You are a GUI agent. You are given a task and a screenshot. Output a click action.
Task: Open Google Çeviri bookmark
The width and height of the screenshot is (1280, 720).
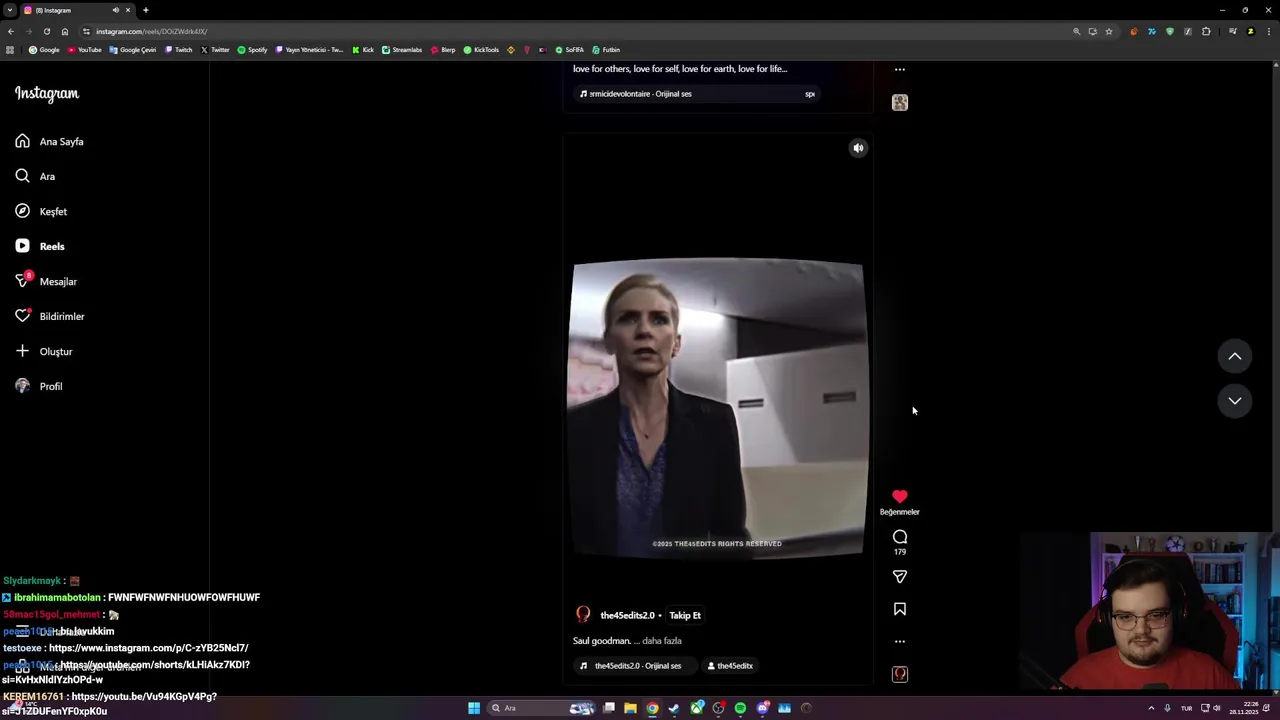tap(133, 50)
